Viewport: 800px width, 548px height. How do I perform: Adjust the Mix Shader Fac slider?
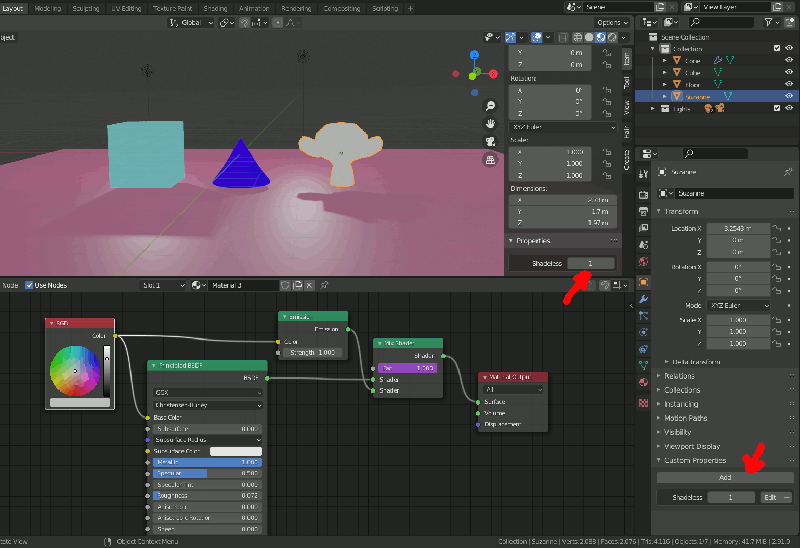407,368
